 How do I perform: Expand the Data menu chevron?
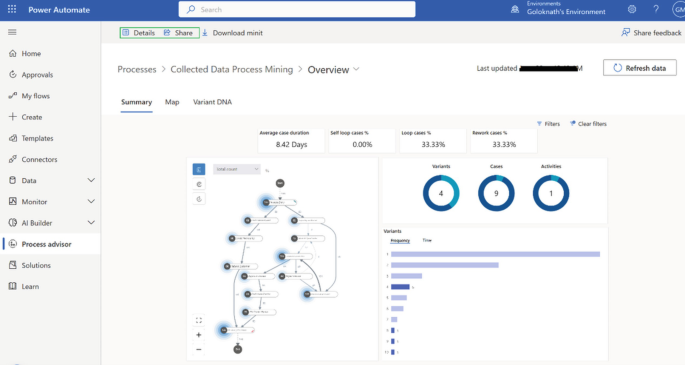coord(91,180)
